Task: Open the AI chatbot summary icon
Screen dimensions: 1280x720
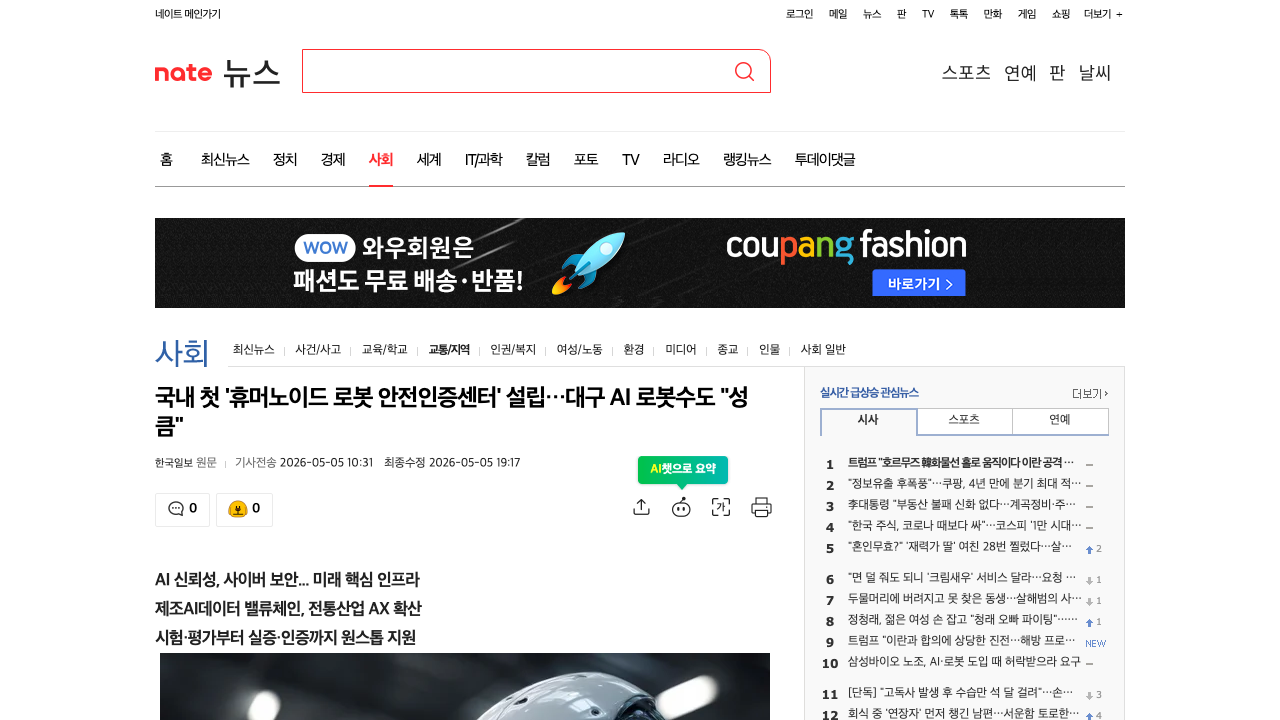Action: 681,507
